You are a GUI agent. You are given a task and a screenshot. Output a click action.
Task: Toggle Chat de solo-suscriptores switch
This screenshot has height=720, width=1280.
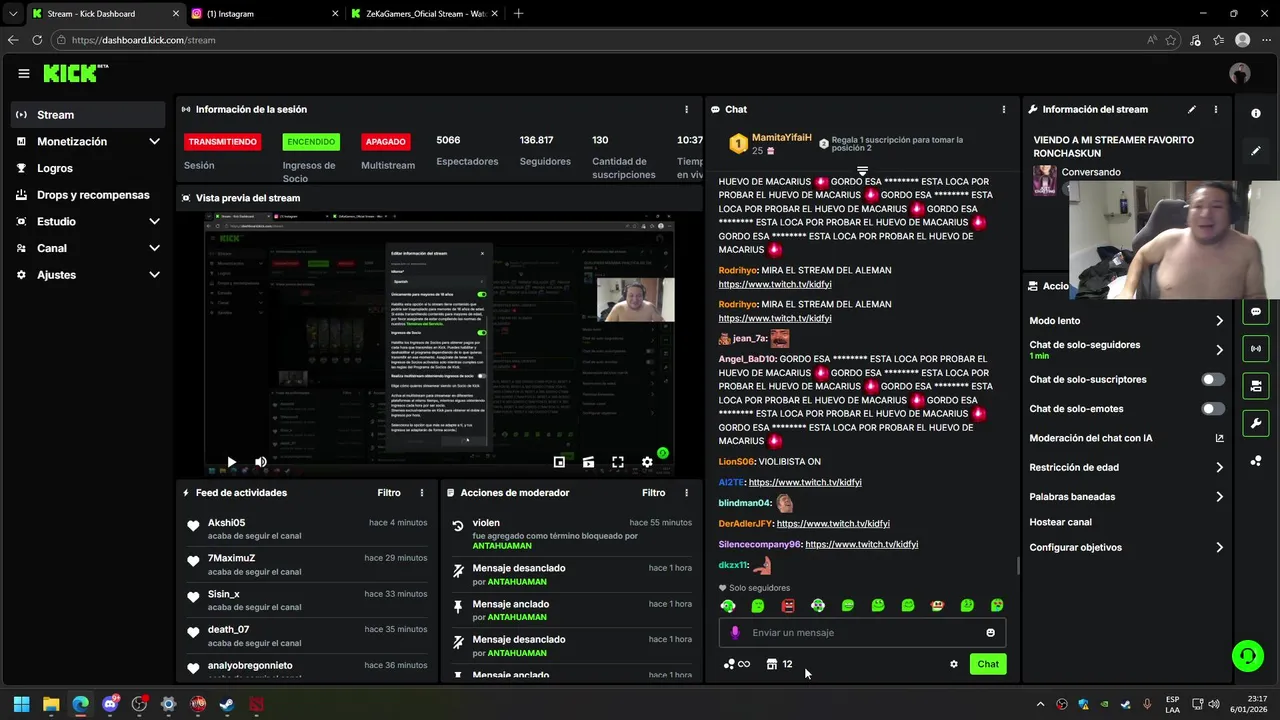coord(1213,380)
